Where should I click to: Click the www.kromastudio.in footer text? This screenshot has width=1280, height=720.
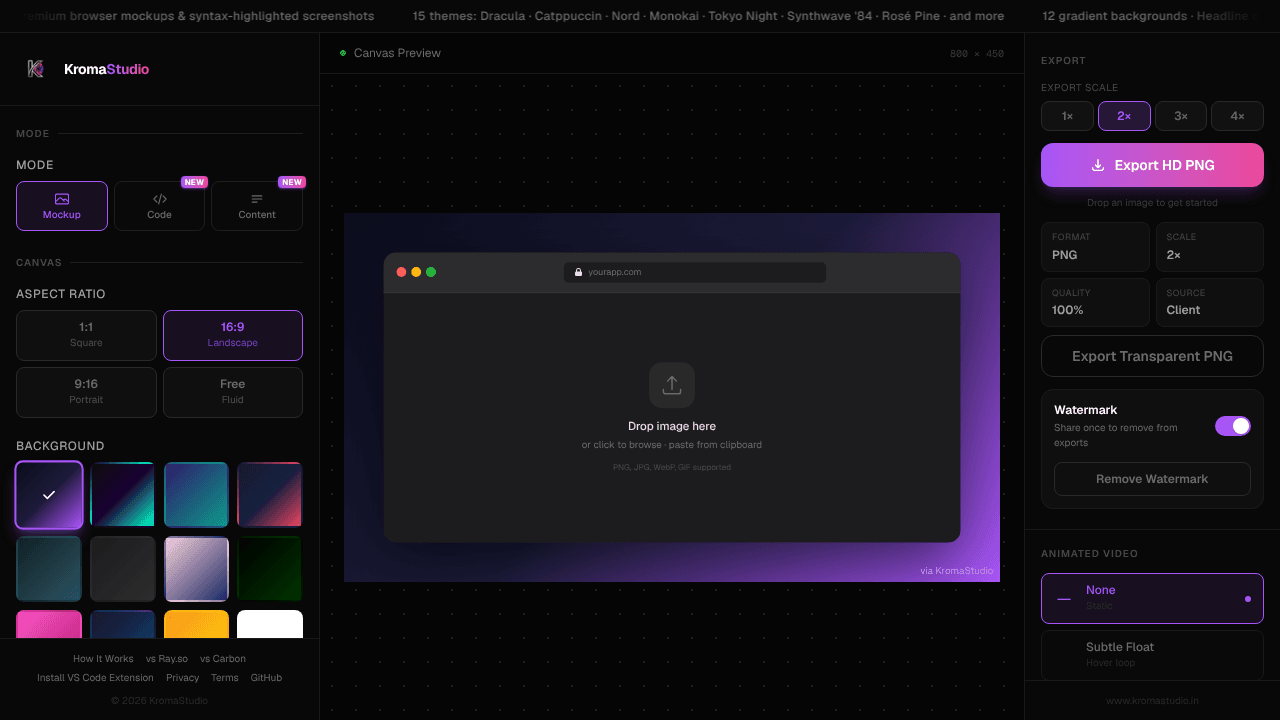tap(1152, 701)
